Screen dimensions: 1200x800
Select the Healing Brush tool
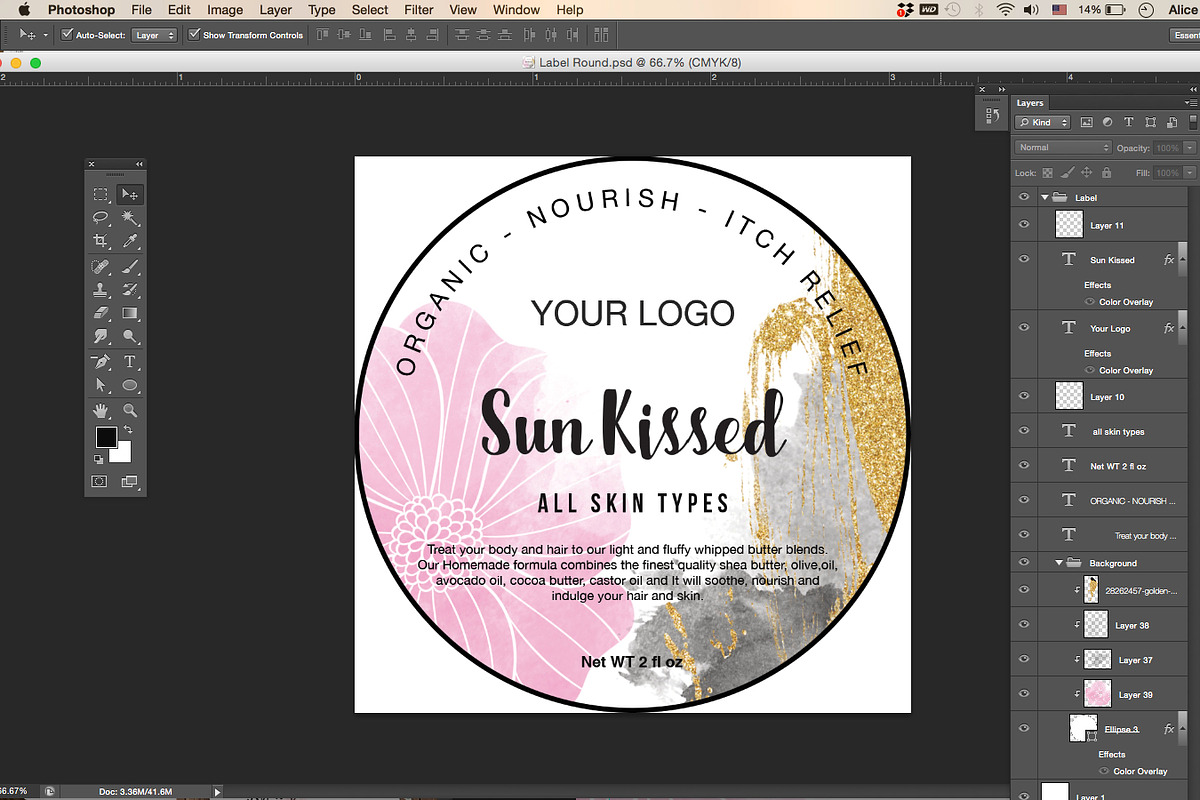[101, 267]
